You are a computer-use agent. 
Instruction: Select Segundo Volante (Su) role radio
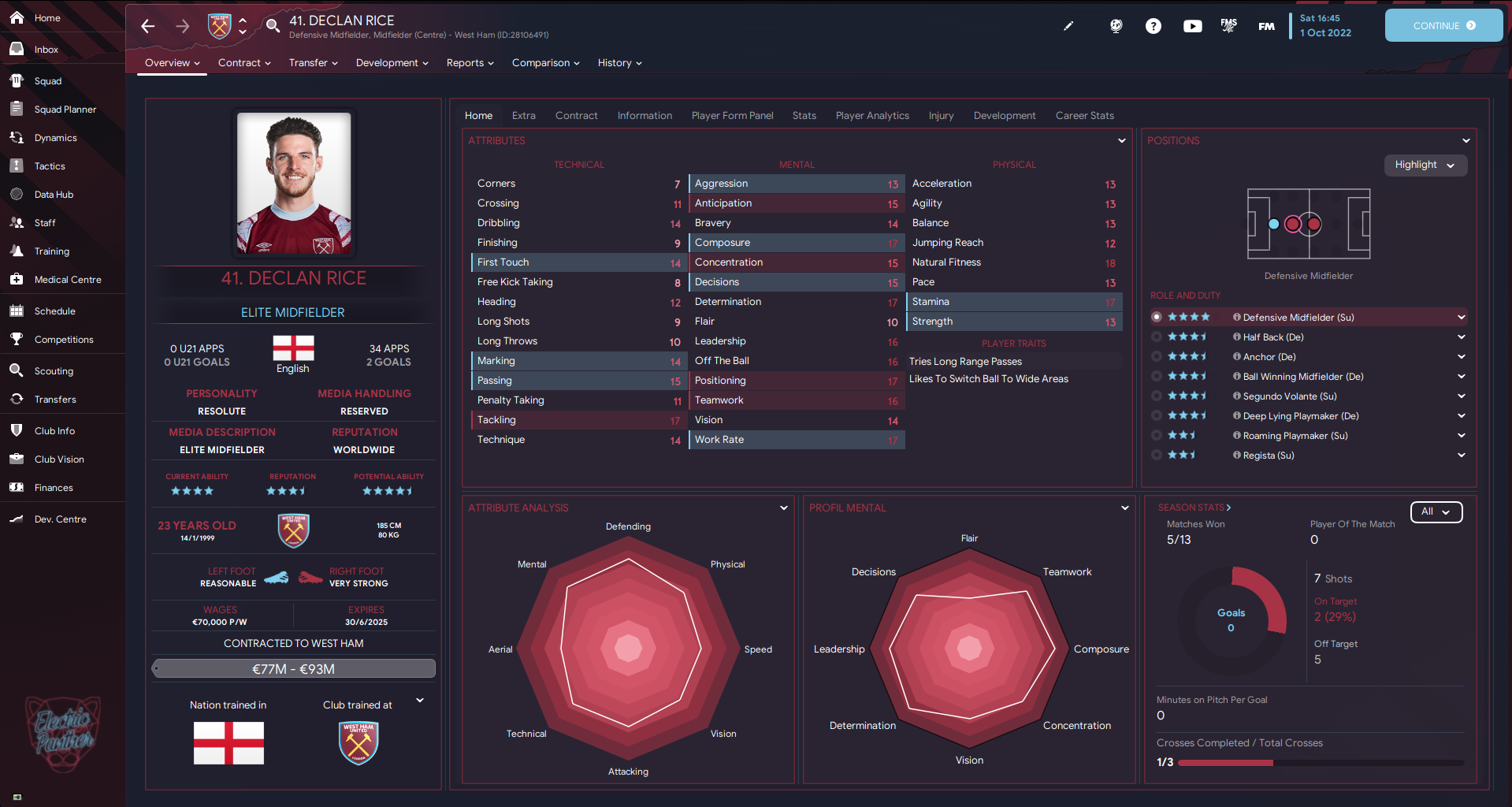(x=1157, y=396)
